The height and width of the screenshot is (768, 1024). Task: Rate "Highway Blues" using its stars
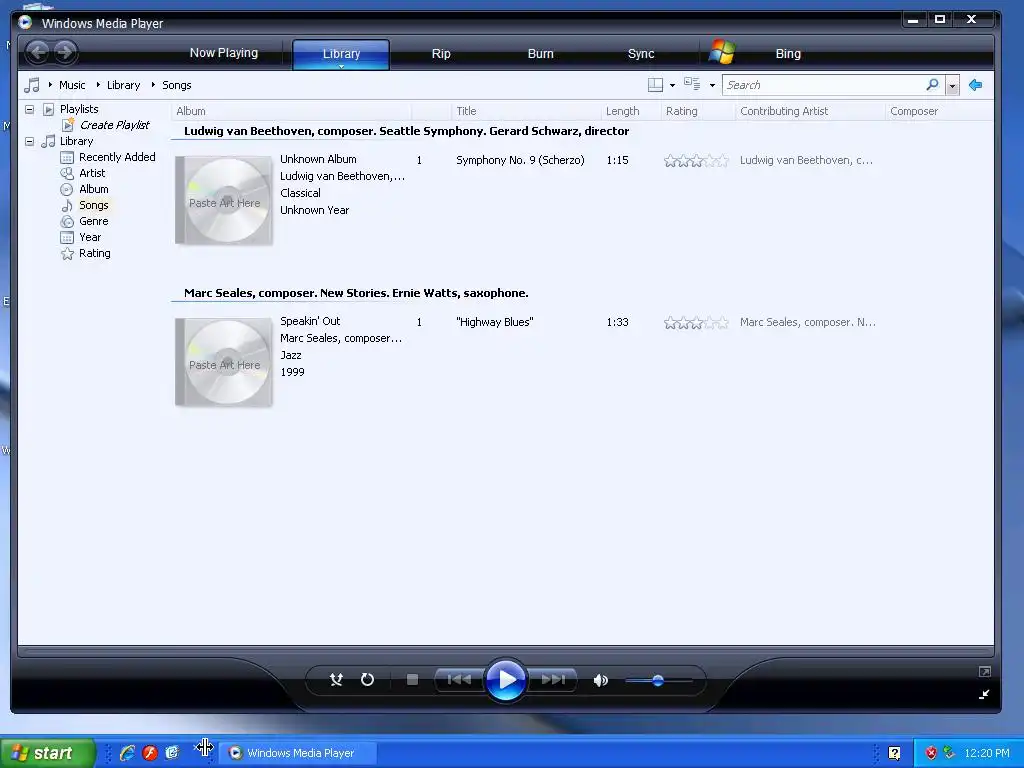click(696, 323)
